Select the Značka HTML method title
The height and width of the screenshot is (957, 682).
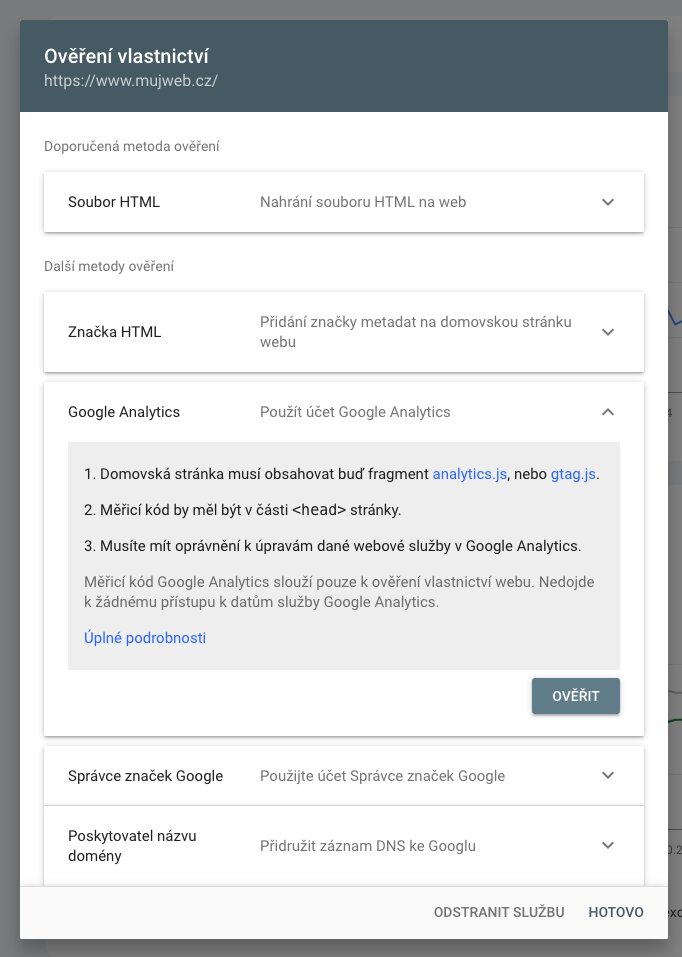pyautogui.click(x=115, y=332)
